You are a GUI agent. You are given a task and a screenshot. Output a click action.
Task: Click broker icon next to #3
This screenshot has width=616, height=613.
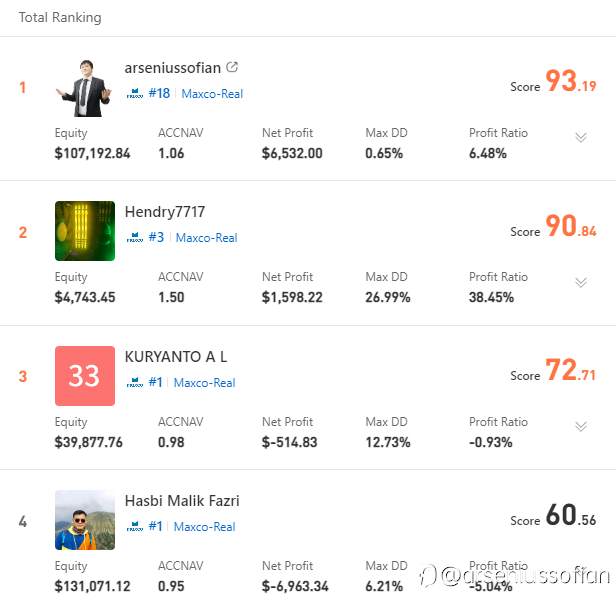point(135,237)
